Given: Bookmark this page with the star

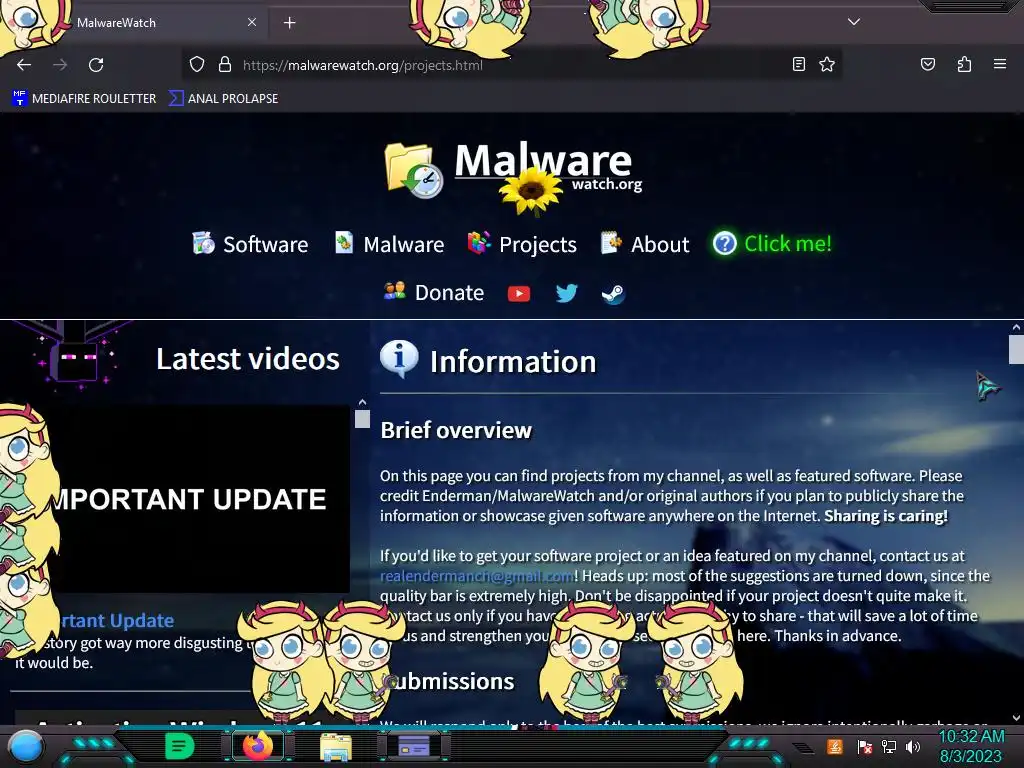Looking at the screenshot, I should click(x=827, y=64).
